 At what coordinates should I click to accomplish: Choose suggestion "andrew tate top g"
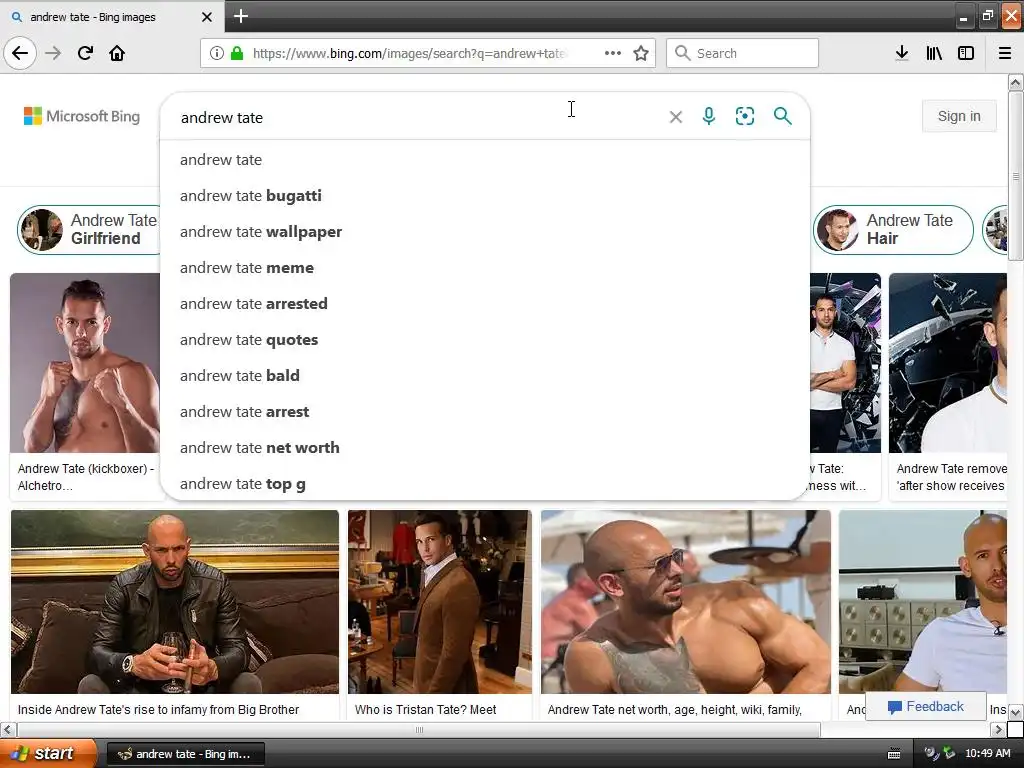coord(485,483)
